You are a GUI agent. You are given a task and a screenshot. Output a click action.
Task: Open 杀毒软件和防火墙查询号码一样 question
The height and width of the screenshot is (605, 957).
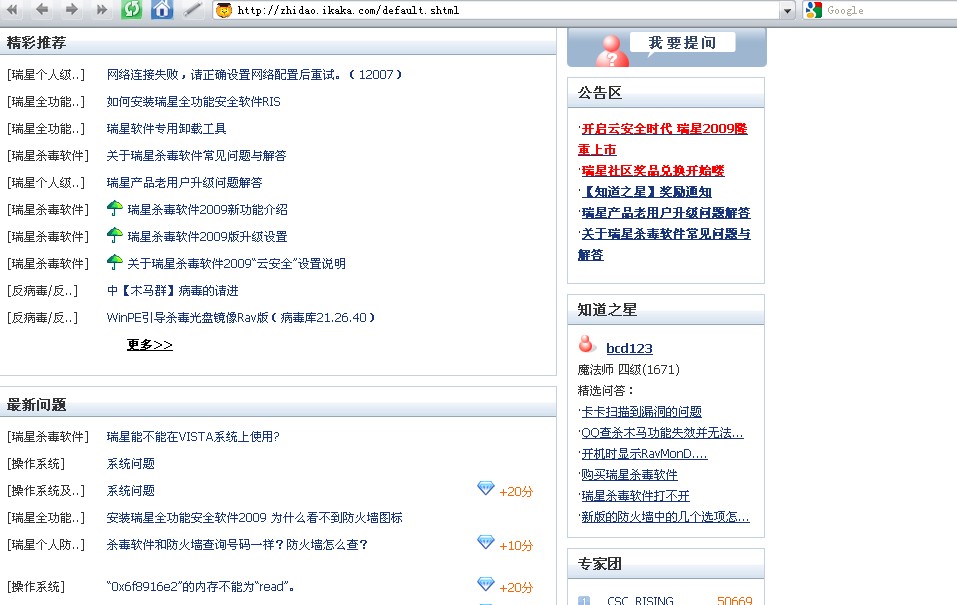point(237,545)
